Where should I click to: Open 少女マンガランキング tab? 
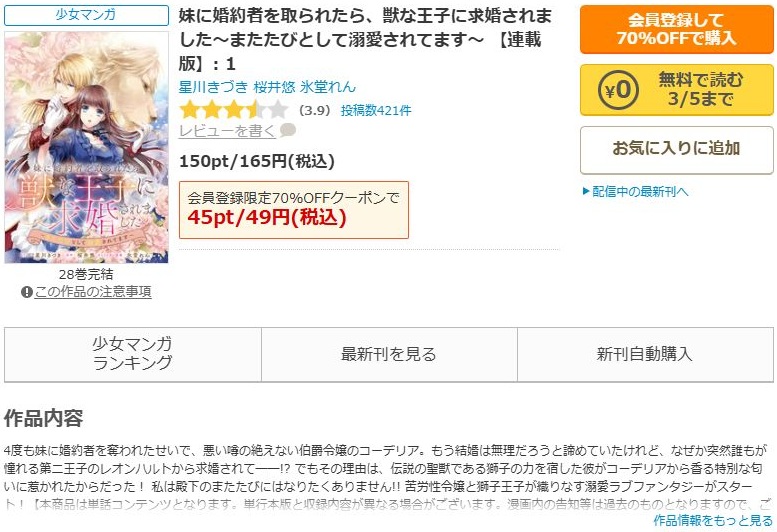[133, 354]
